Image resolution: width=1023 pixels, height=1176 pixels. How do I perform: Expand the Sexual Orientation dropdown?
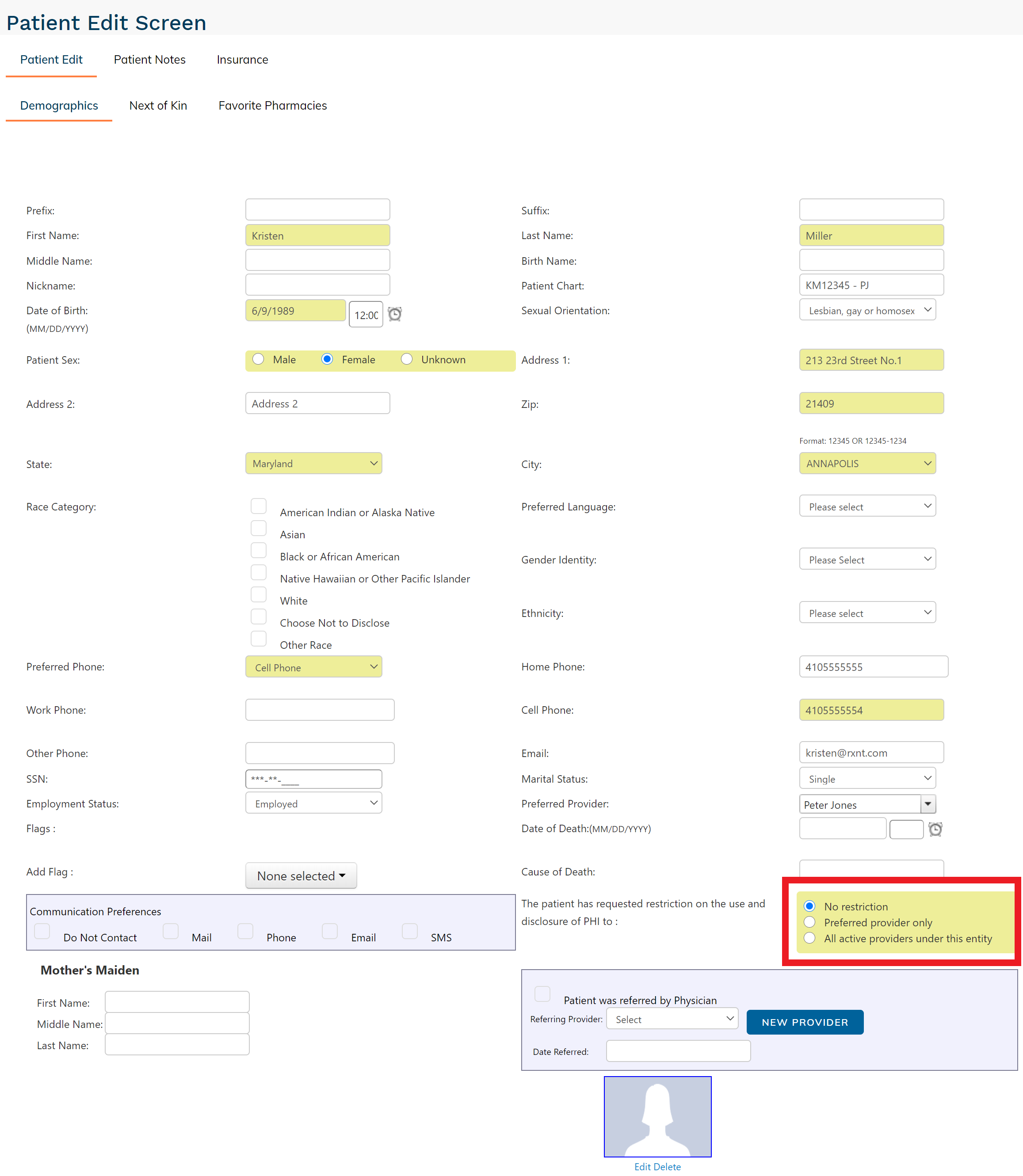point(866,310)
